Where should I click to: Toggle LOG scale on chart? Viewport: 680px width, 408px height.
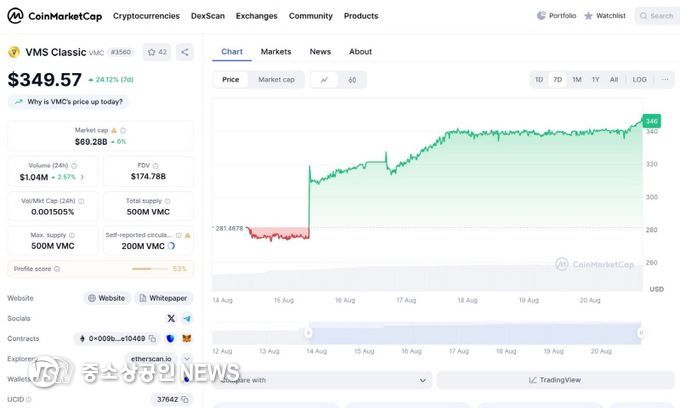[639, 80]
